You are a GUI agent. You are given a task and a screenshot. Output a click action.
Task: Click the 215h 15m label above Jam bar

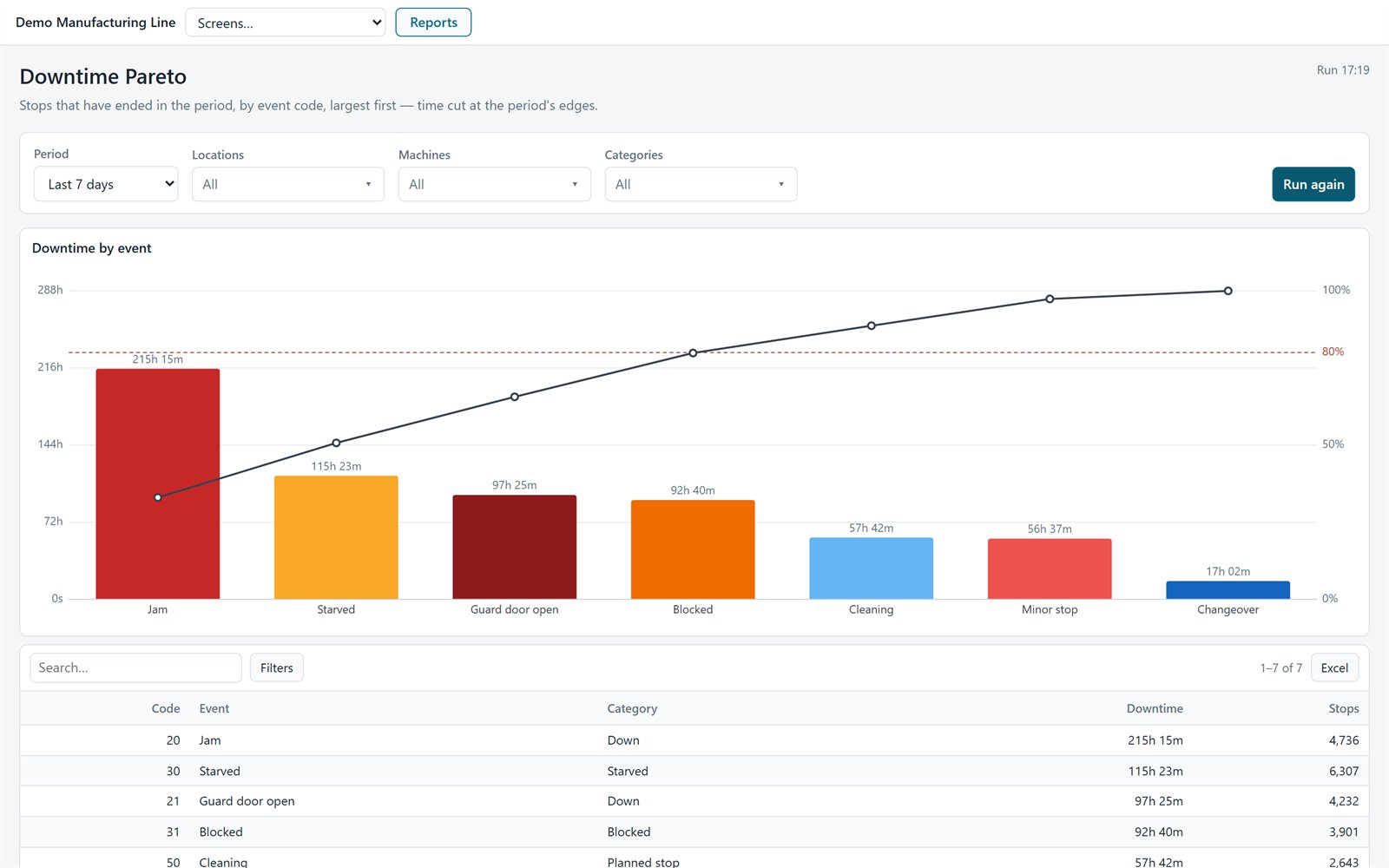click(x=158, y=359)
